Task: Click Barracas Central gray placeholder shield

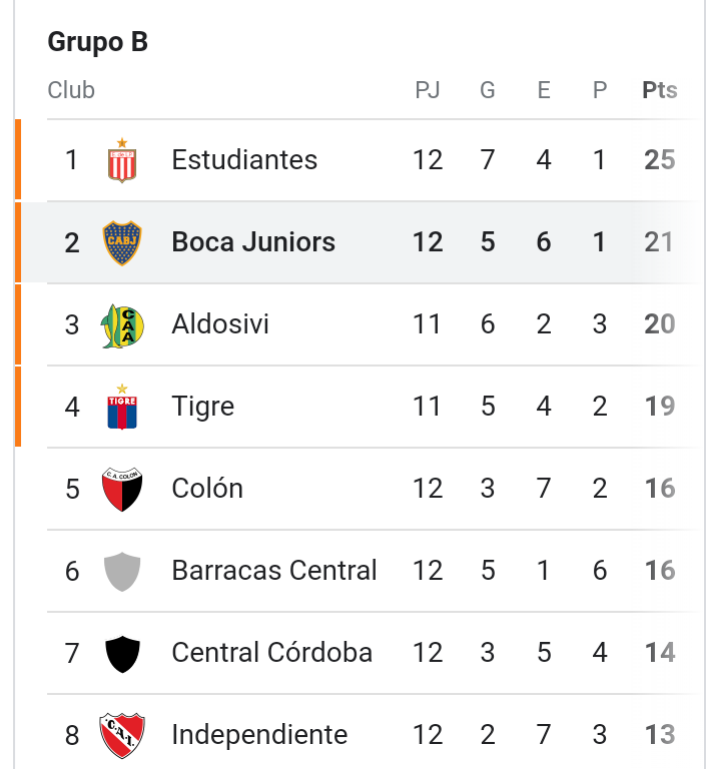Action: [x=122, y=571]
